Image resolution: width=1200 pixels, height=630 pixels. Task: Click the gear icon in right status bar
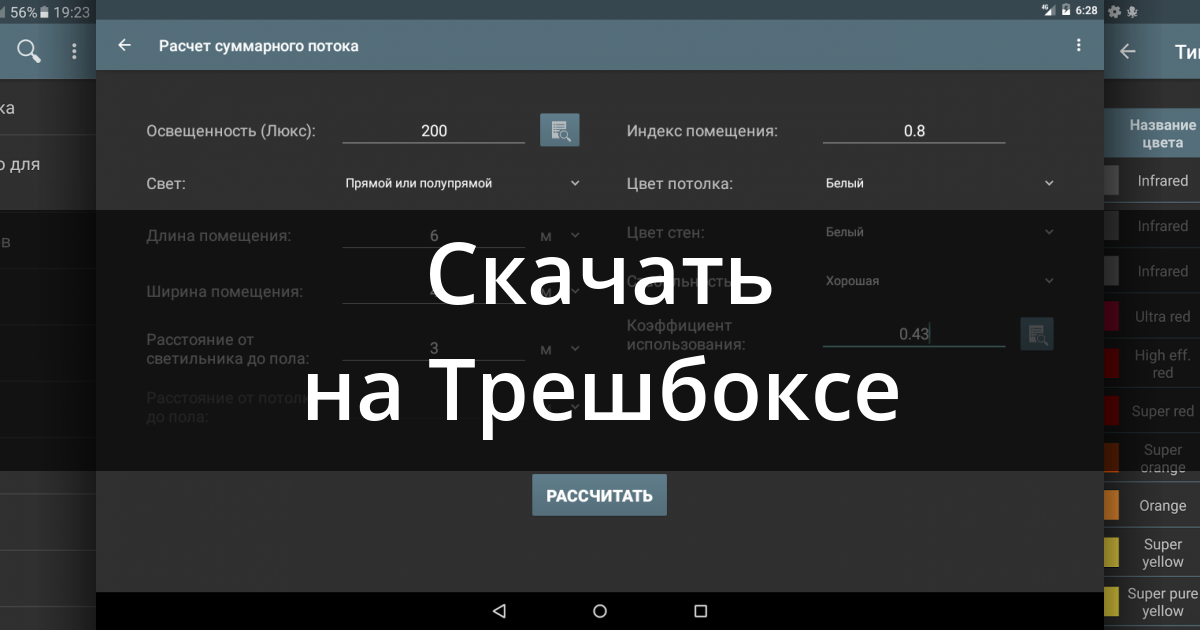(x=1116, y=11)
